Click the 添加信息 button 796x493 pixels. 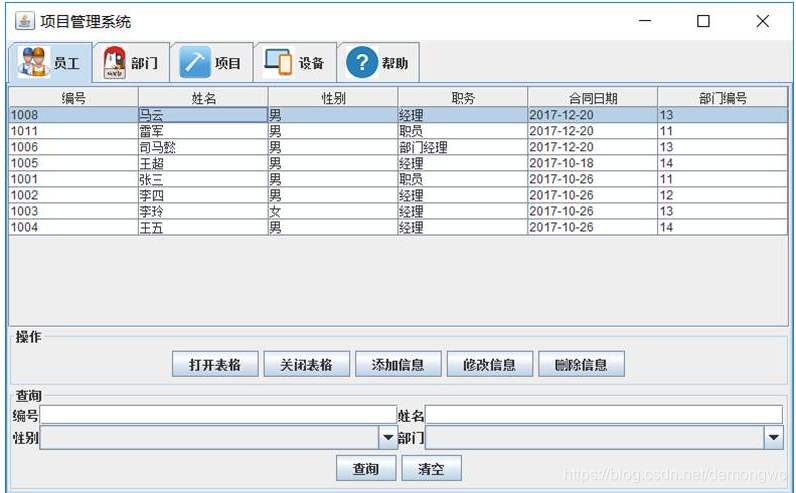398,364
